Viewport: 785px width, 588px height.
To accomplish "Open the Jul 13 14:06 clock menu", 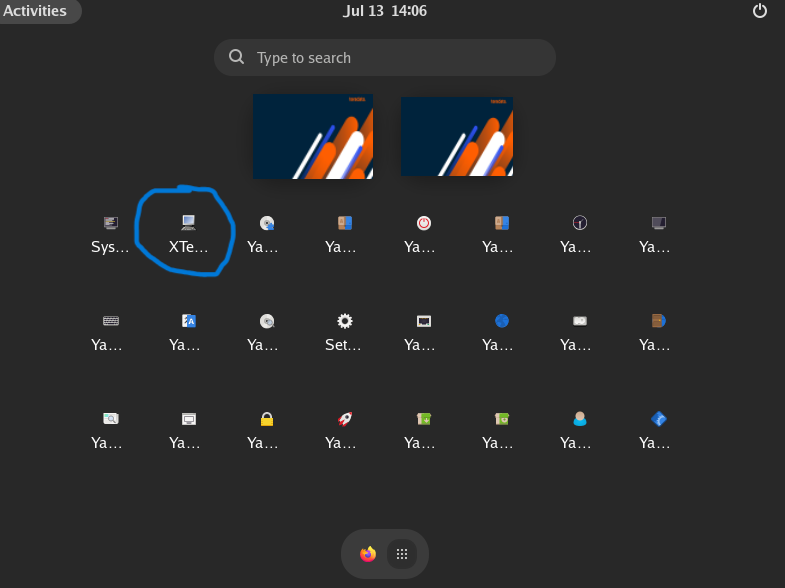I will 385,11.
